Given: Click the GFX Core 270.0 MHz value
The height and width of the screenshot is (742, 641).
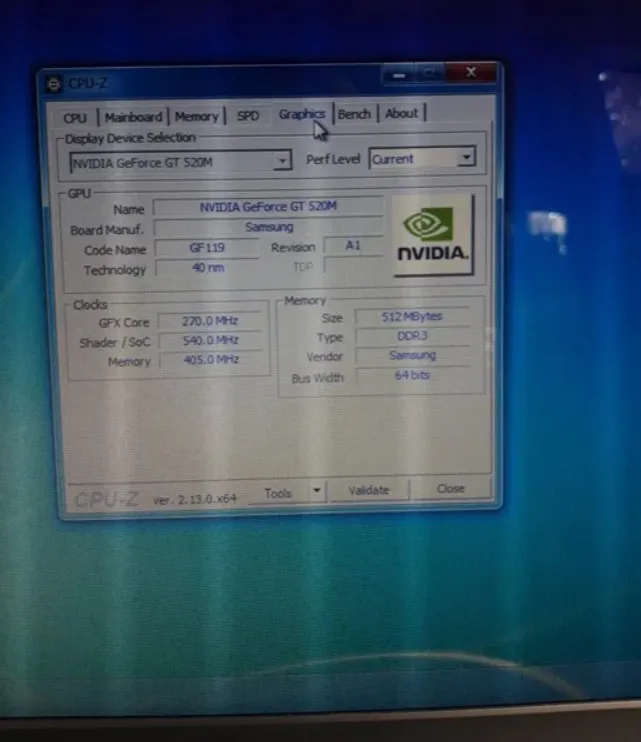Looking at the screenshot, I should [210, 321].
